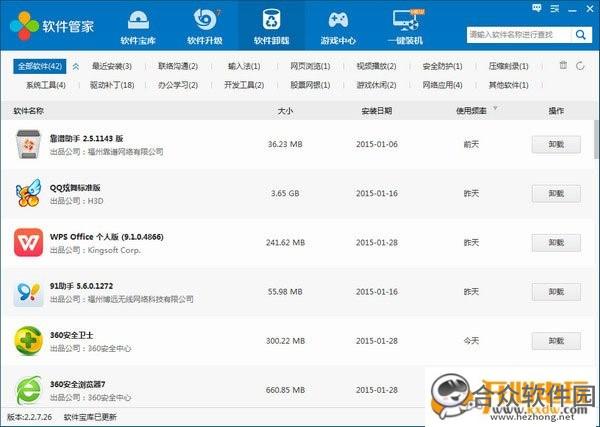This screenshot has height=427, width=600.
Task: Click the 软件管家 colorful logo icon
Action: pos(24,26)
